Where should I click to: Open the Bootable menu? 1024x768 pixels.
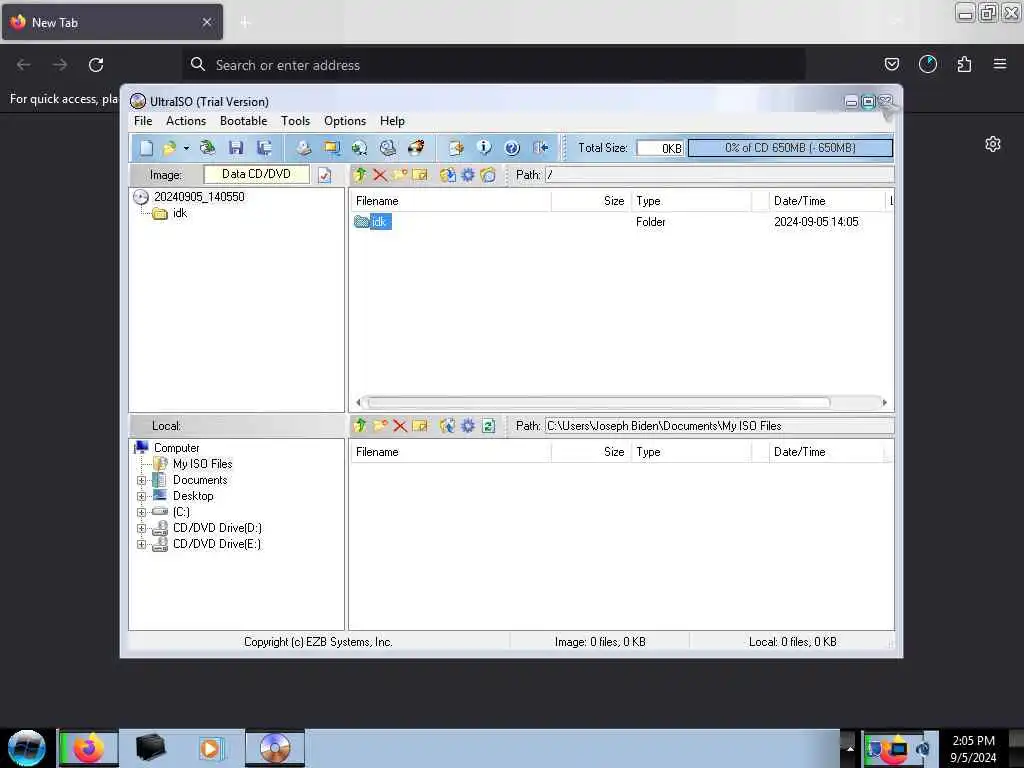[x=243, y=121]
